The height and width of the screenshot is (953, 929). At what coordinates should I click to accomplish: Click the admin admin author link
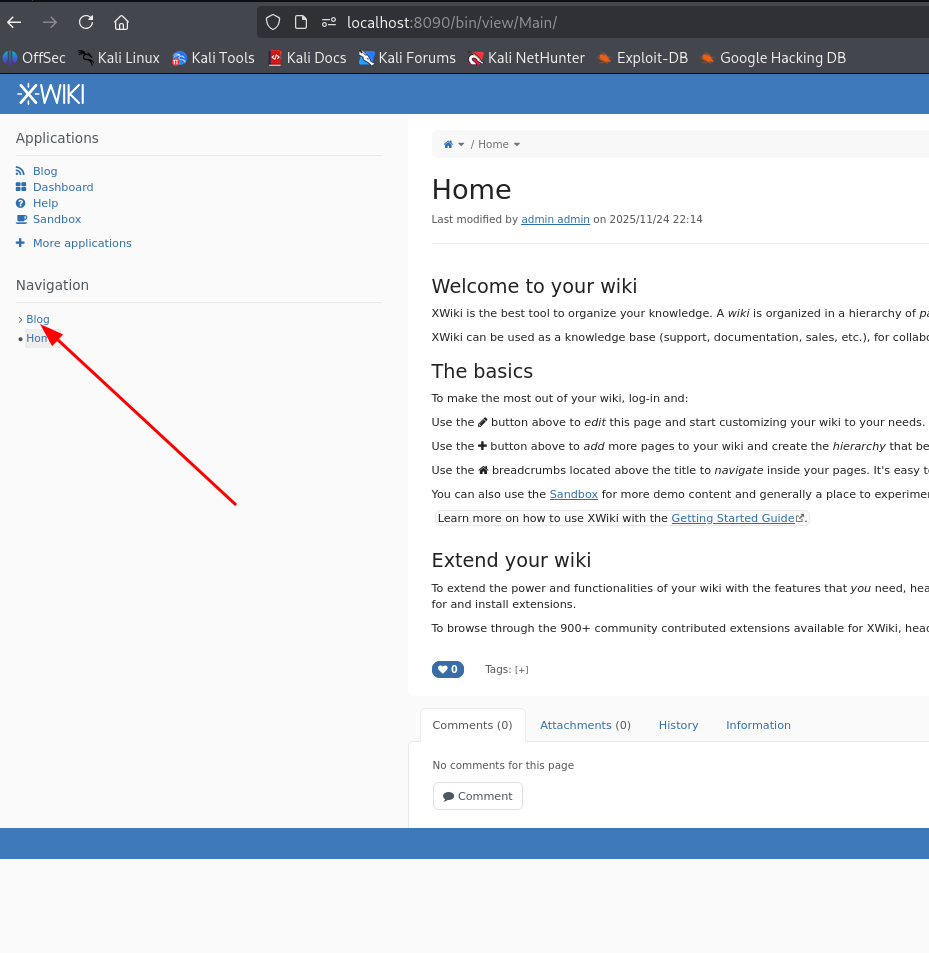555,219
